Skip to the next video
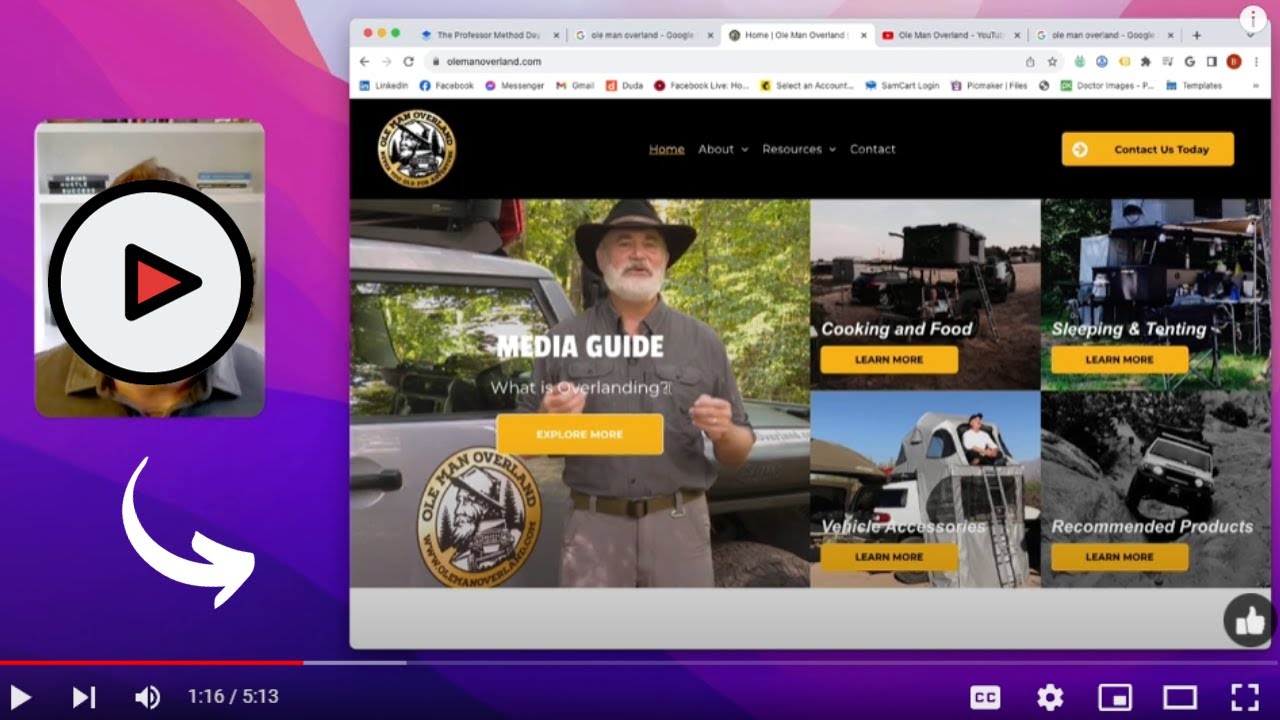Viewport: 1280px width, 720px height. (x=84, y=697)
